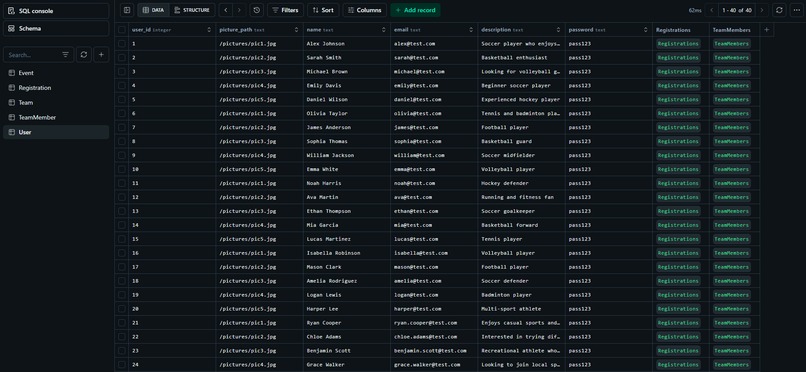Select email cell 'benjamin.scott@test.com'

(434, 350)
